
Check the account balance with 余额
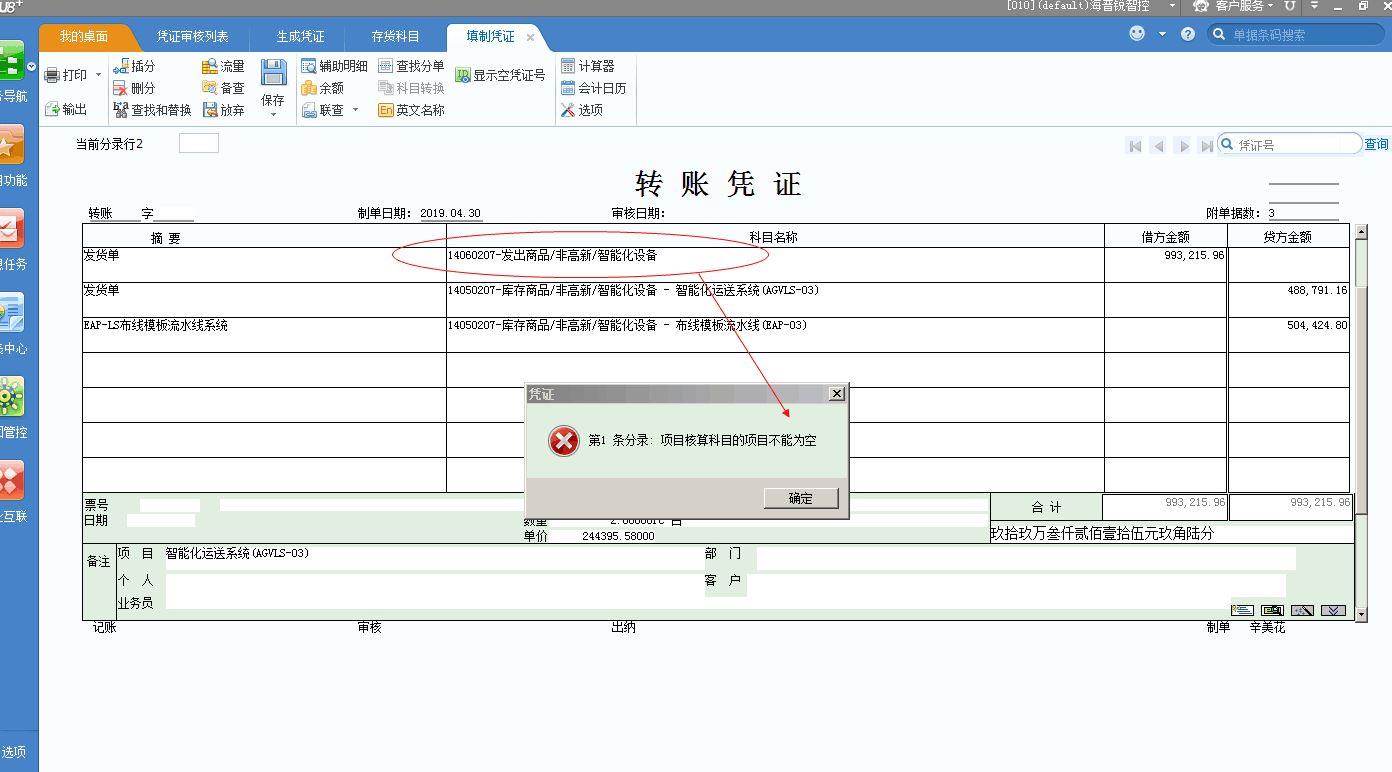(x=323, y=88)
